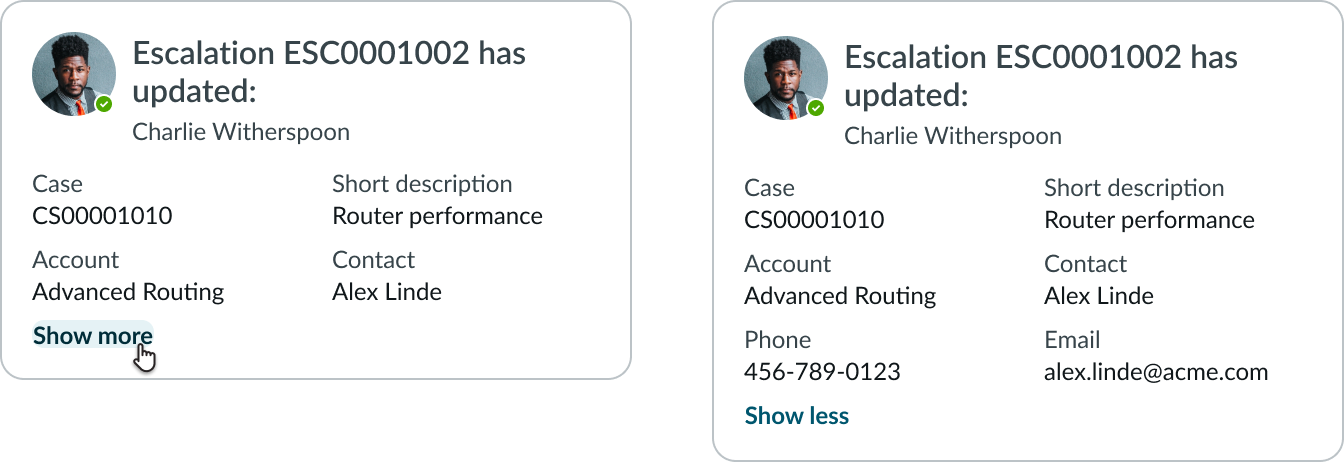Click the Charlie Witherspoon name in the collapsed card
The image size is (1344, 462).
[241, 132]
